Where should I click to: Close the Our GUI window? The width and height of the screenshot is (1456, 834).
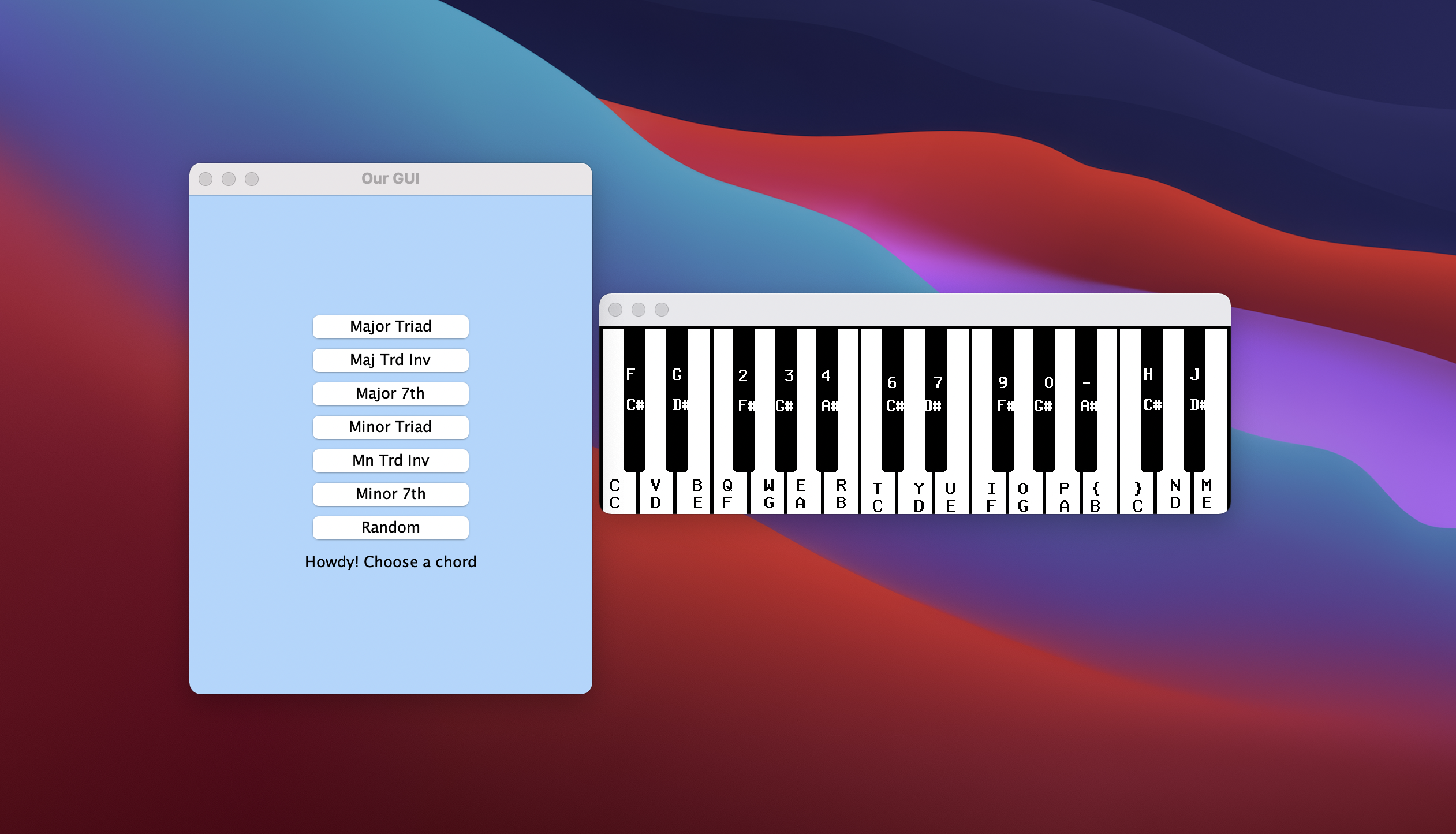[x=206, y=179]
